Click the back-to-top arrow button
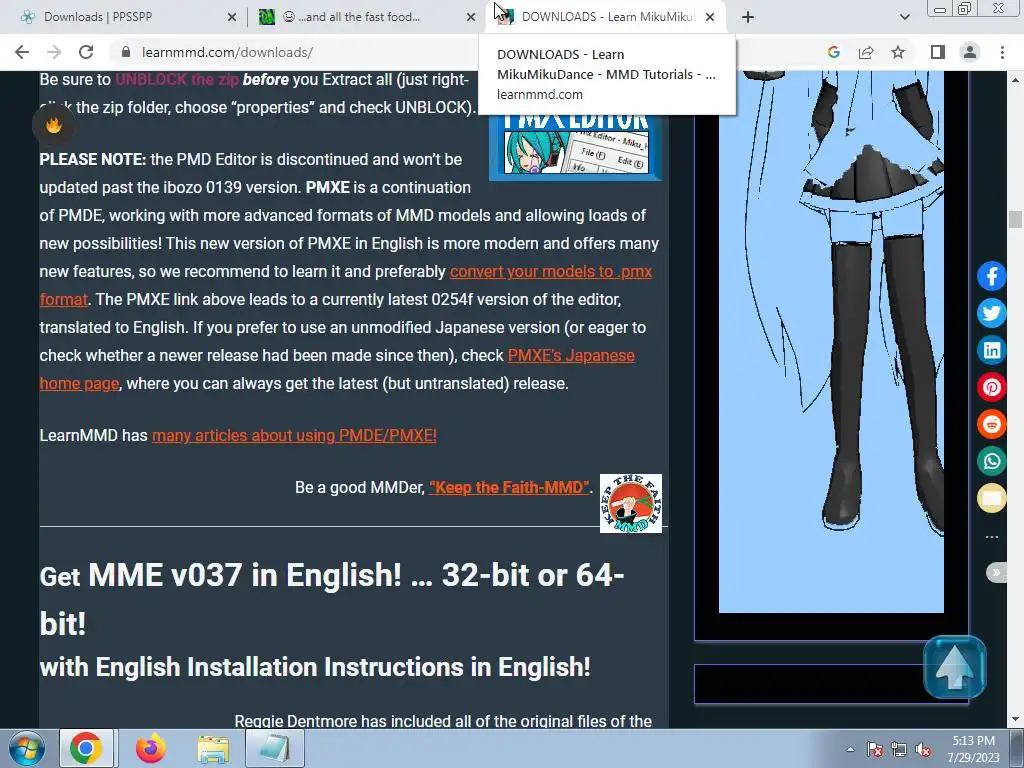Image resolution: width=1024 pixels, height=768 pixels. pos(955,667)
